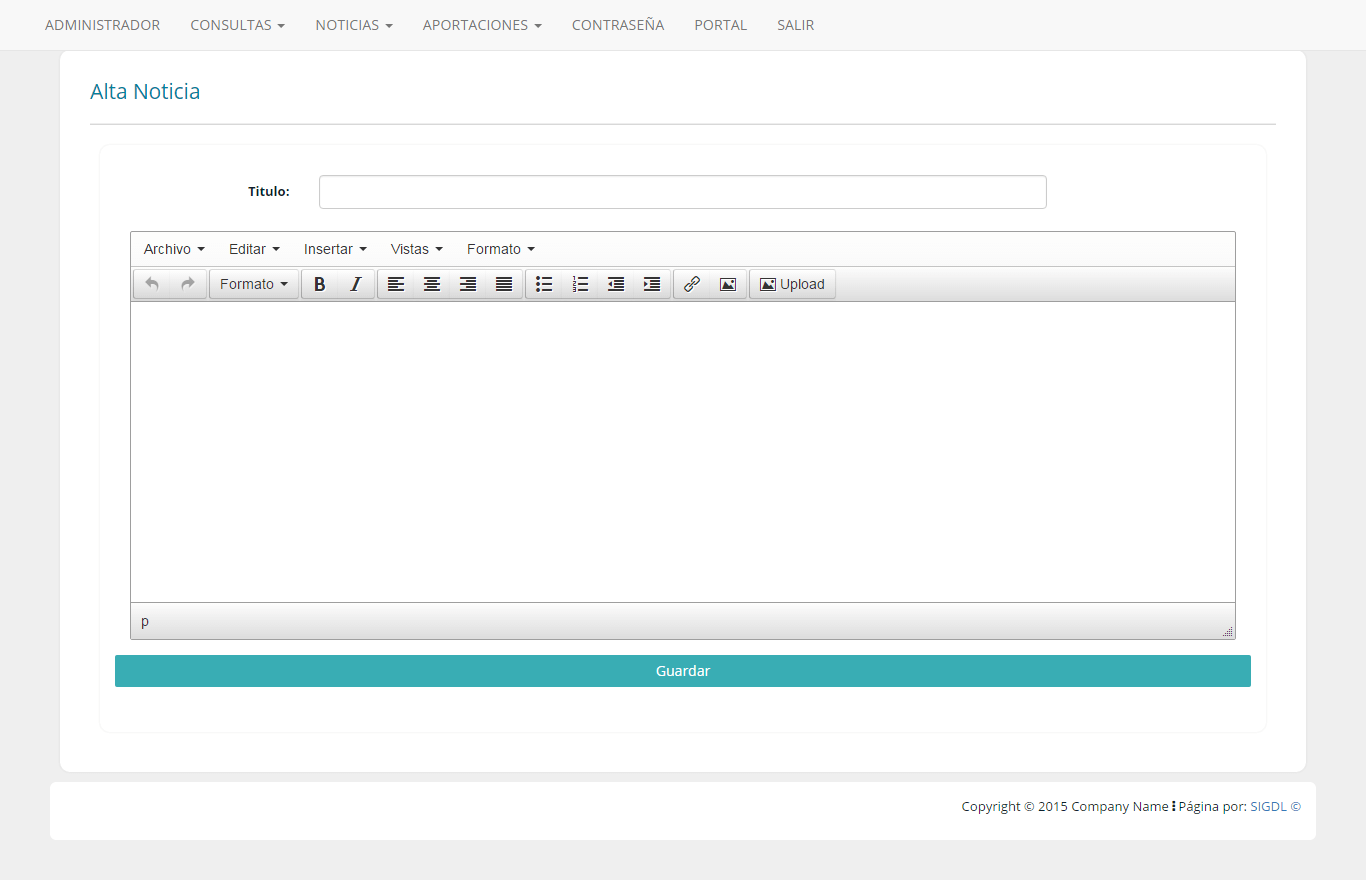Click the Upload button in toolbar
The height and width of the screenshot is (880, 1366).
point(792,284)
